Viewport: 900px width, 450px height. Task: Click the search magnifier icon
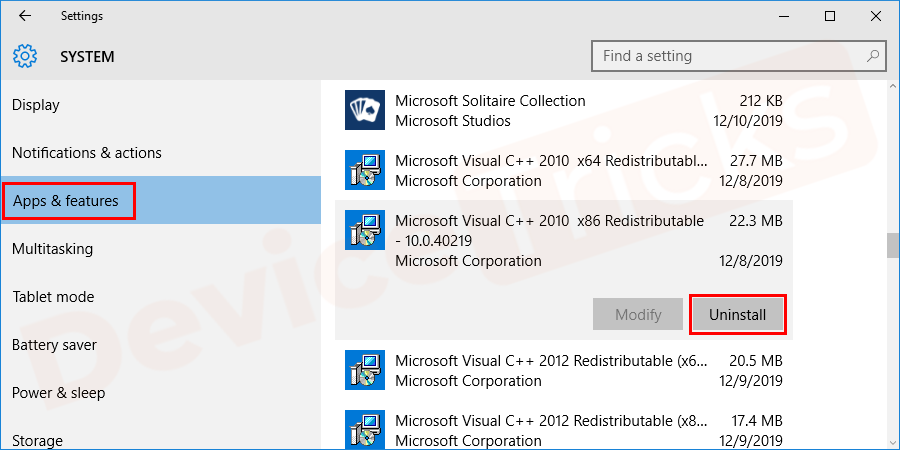(873, 56)
